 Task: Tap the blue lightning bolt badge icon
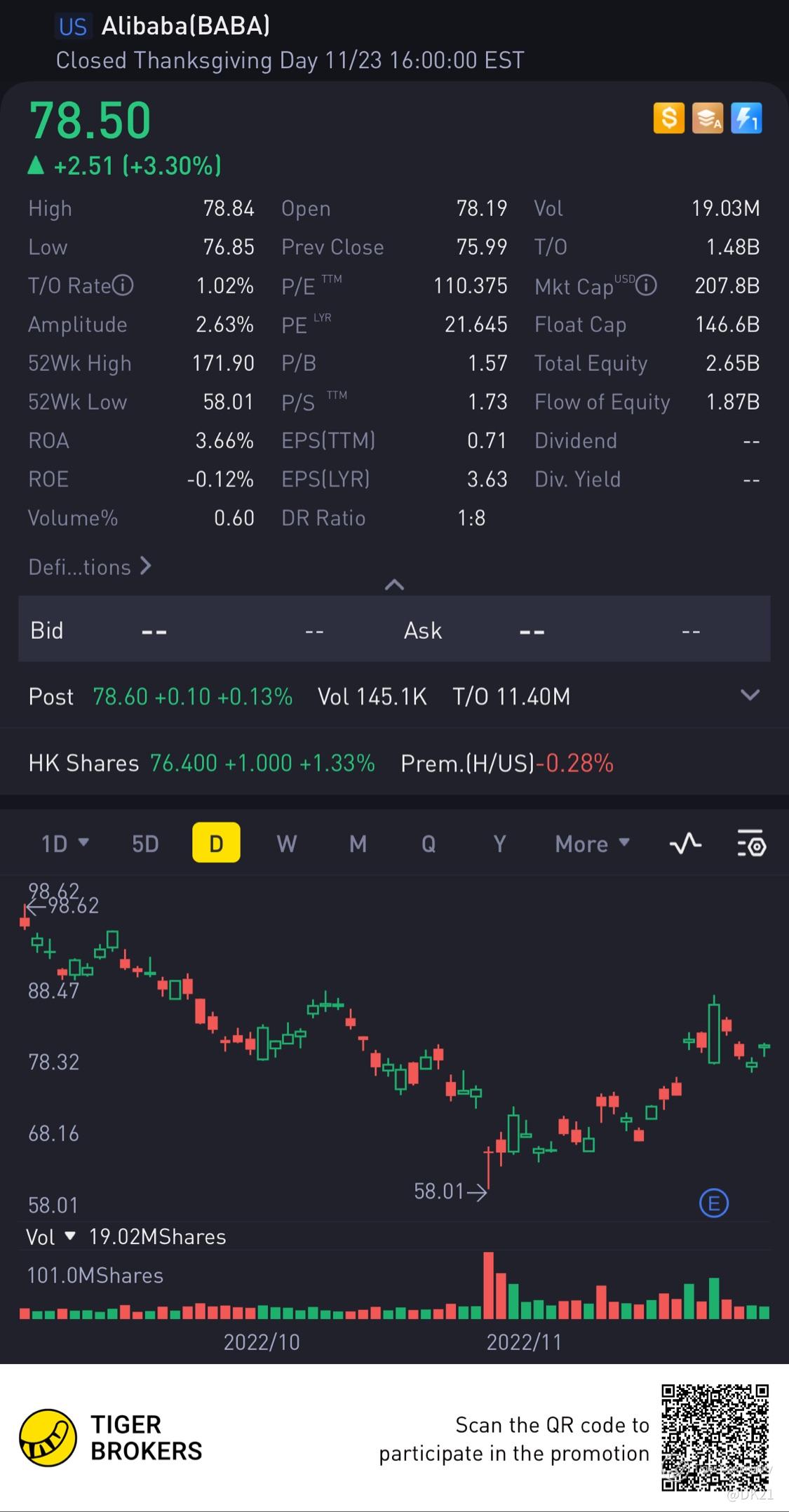pyautogui.click(x=746, y=118)
